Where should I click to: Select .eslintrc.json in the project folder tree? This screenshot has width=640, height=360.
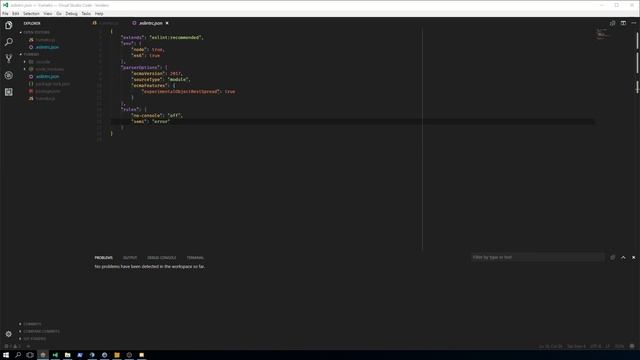(x=47, y=76)
